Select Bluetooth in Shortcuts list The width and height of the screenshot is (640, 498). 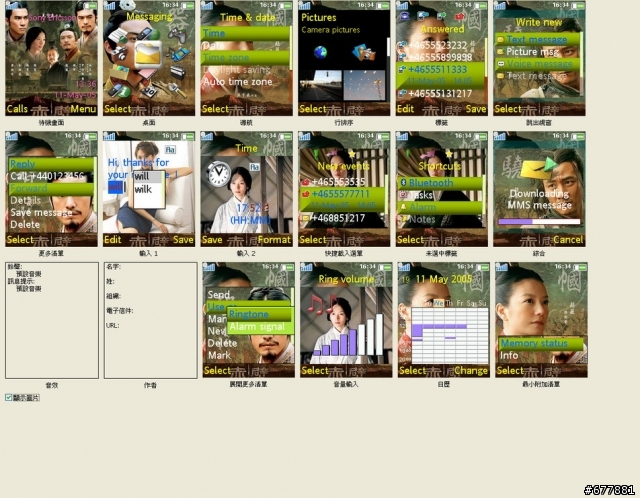440,183
